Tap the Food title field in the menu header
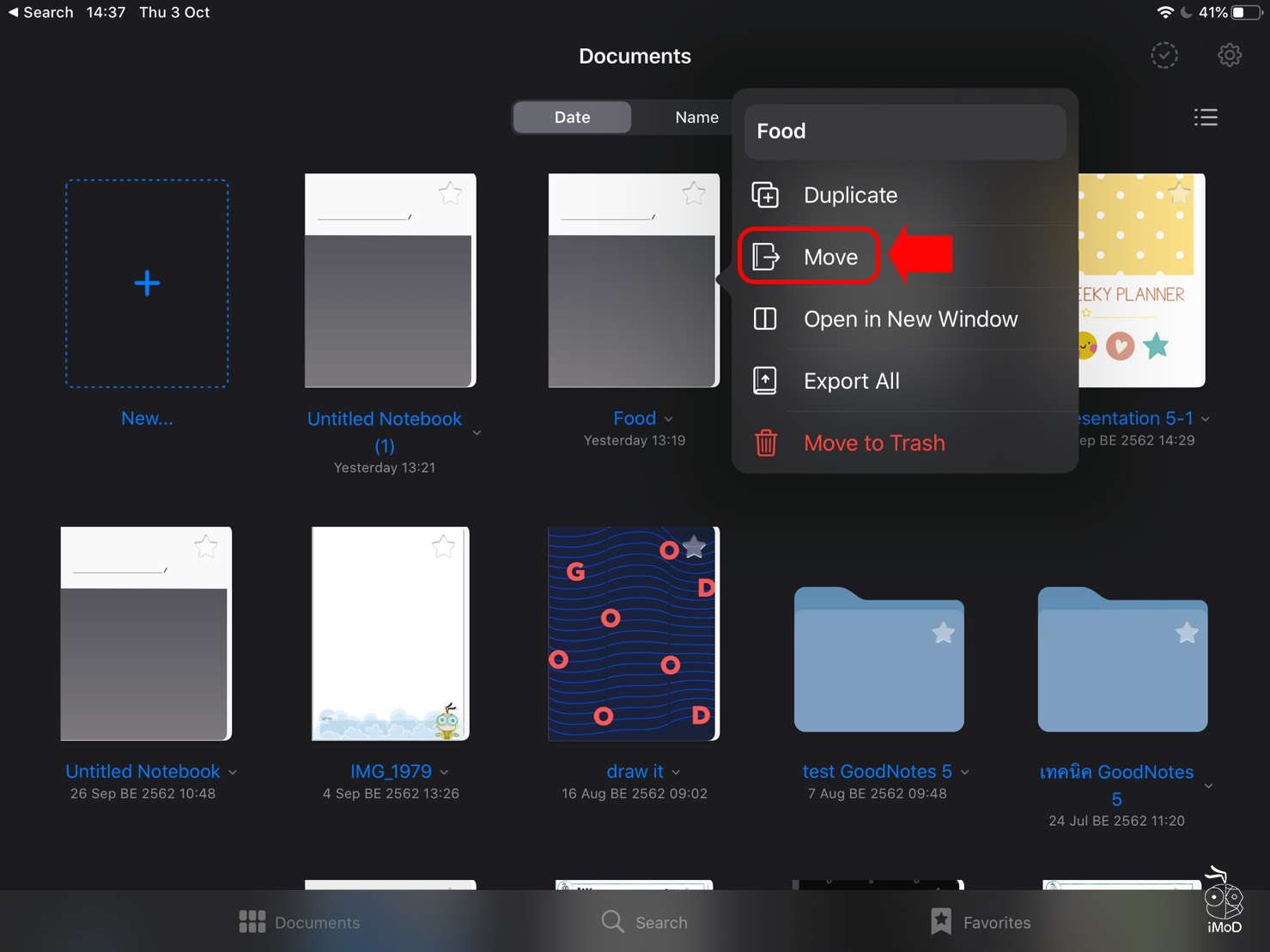 click(904, 131)
